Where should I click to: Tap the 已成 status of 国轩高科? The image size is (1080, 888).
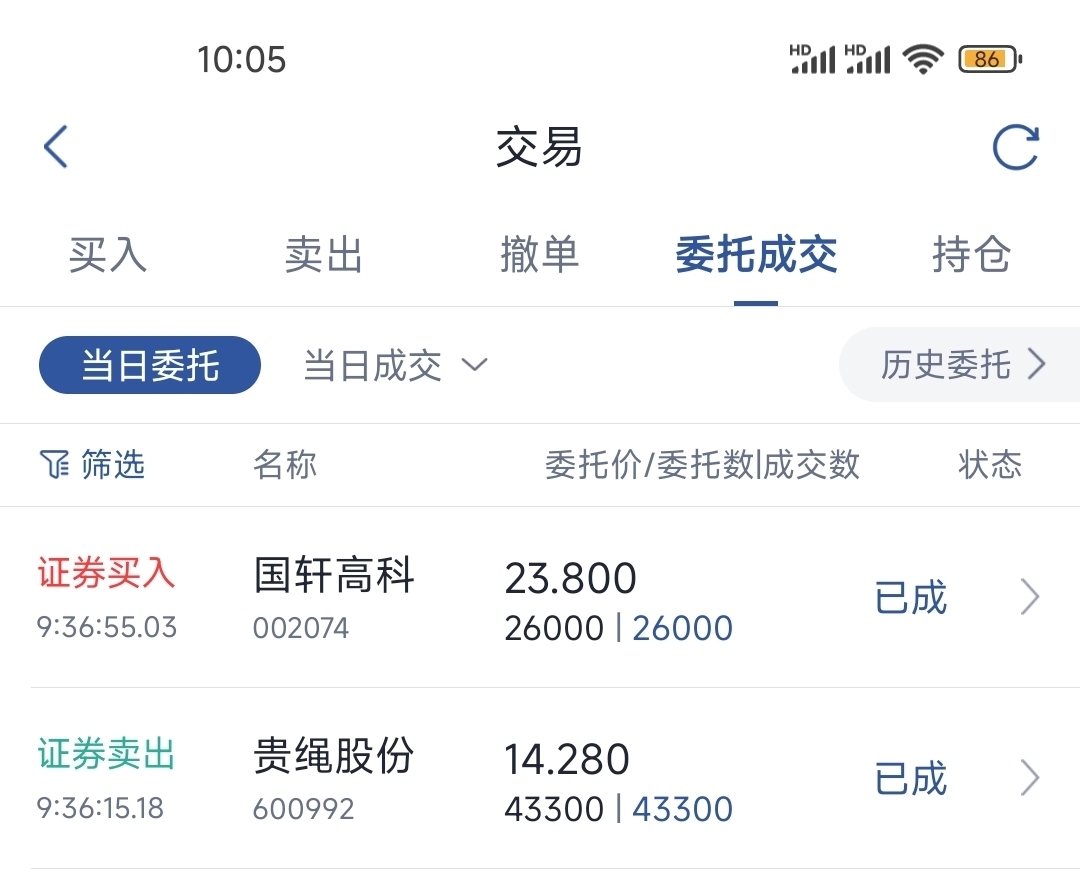click(911, 597)
